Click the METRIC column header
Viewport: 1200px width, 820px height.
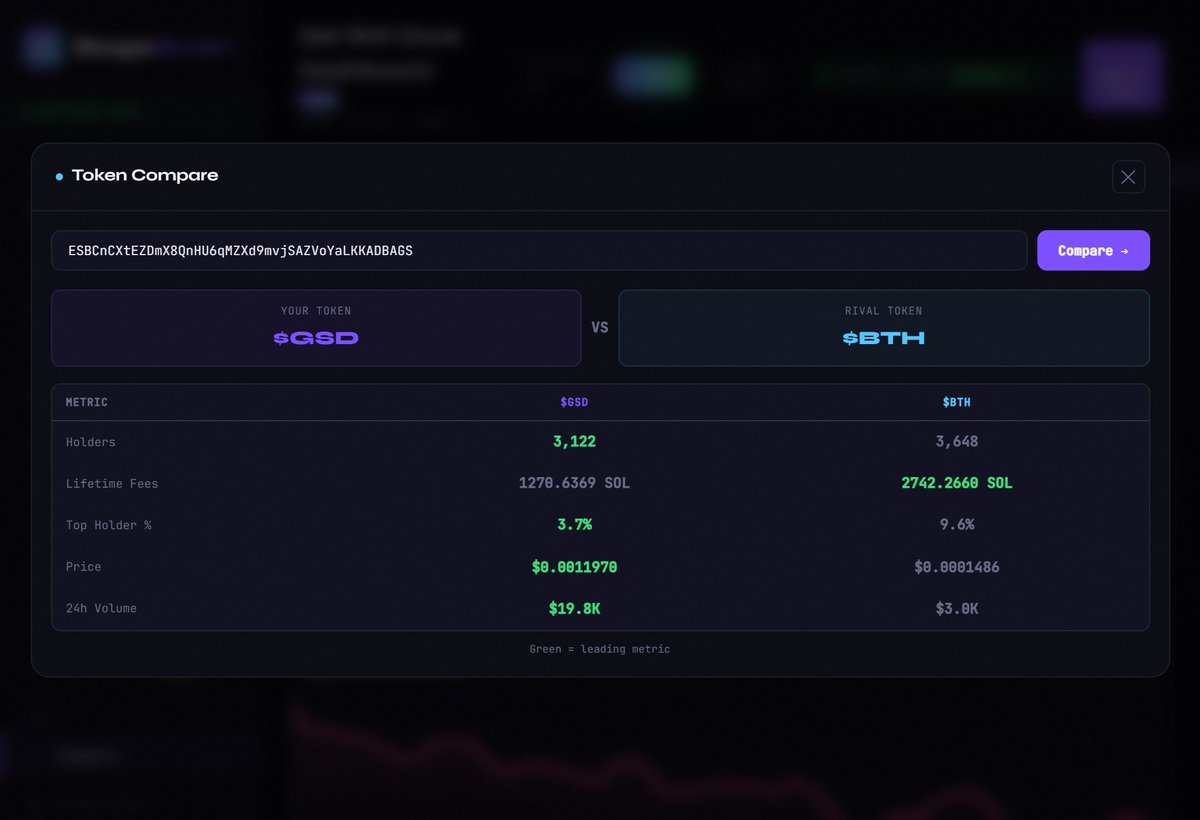(87, 402)
